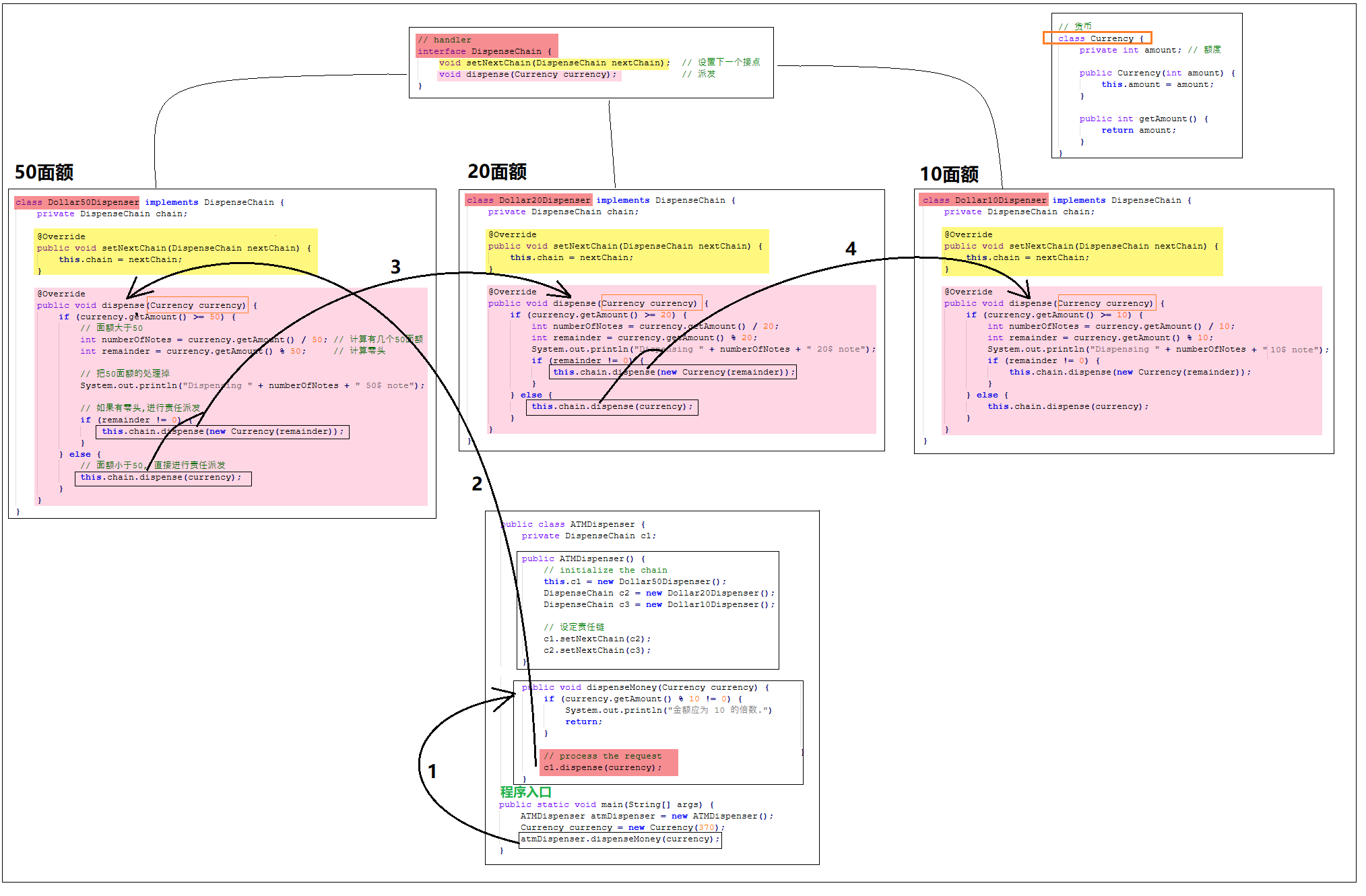Image resolution: width=1366 pixels, height=896 pixels.
Task: Click step number 4 label
Action: point(851,249)
